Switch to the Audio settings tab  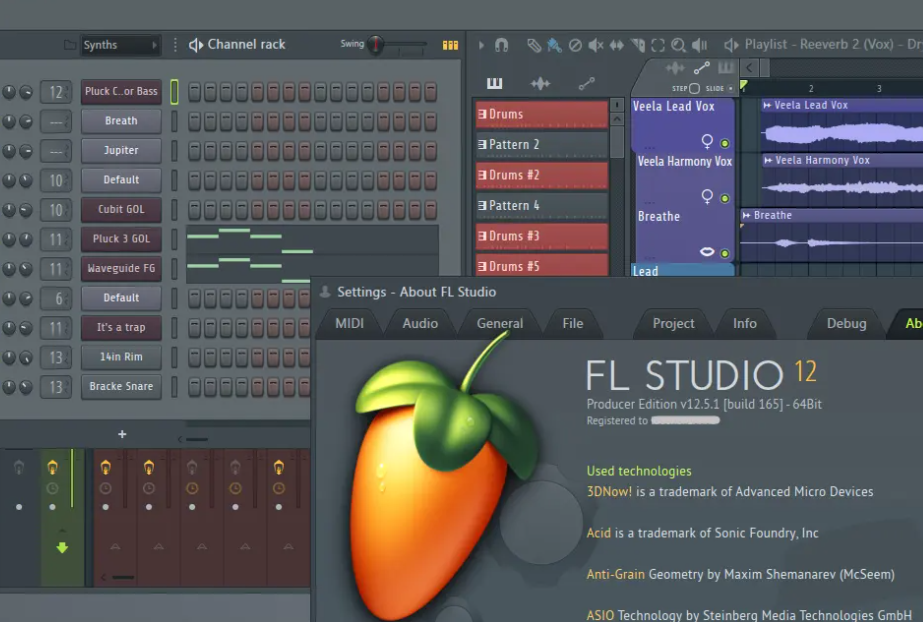coord(420,324)
